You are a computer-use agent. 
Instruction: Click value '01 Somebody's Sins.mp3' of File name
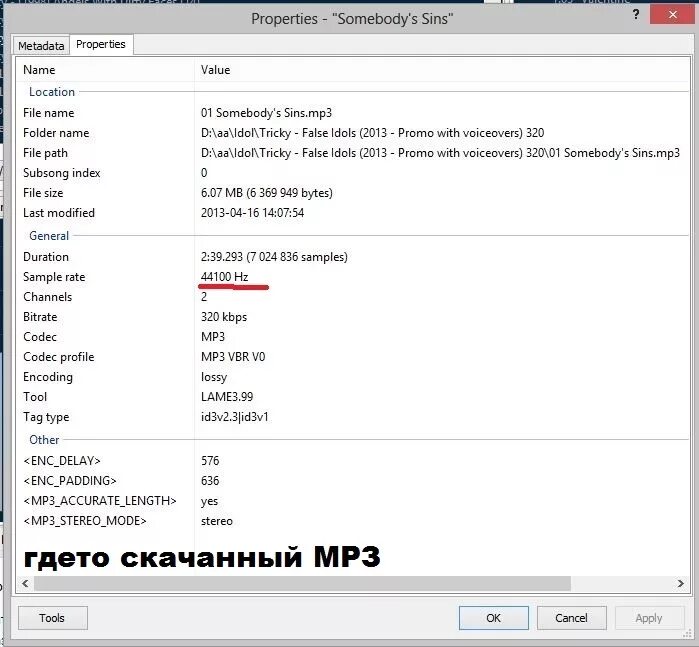266,113
